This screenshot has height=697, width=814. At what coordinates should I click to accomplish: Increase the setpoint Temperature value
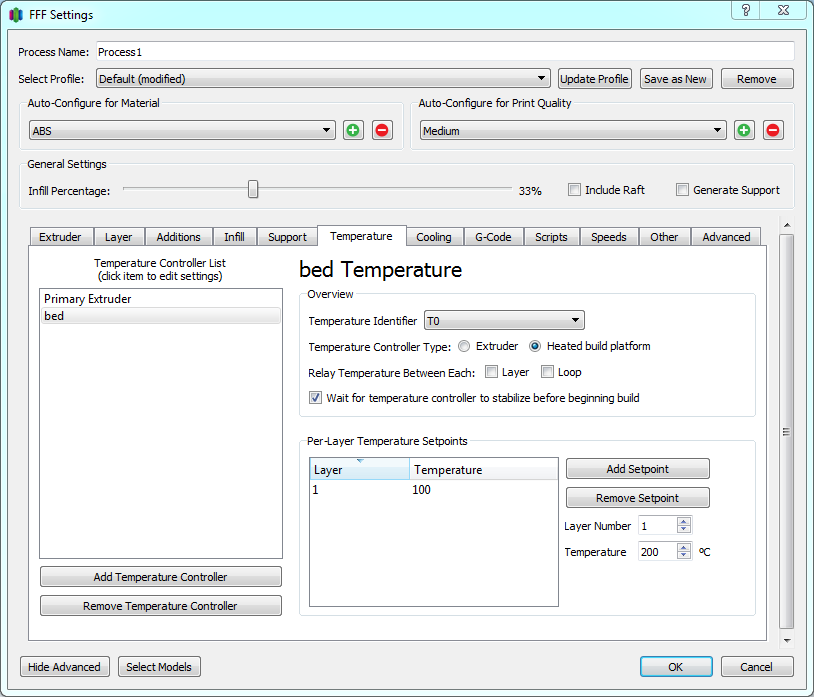click(684, 548)
